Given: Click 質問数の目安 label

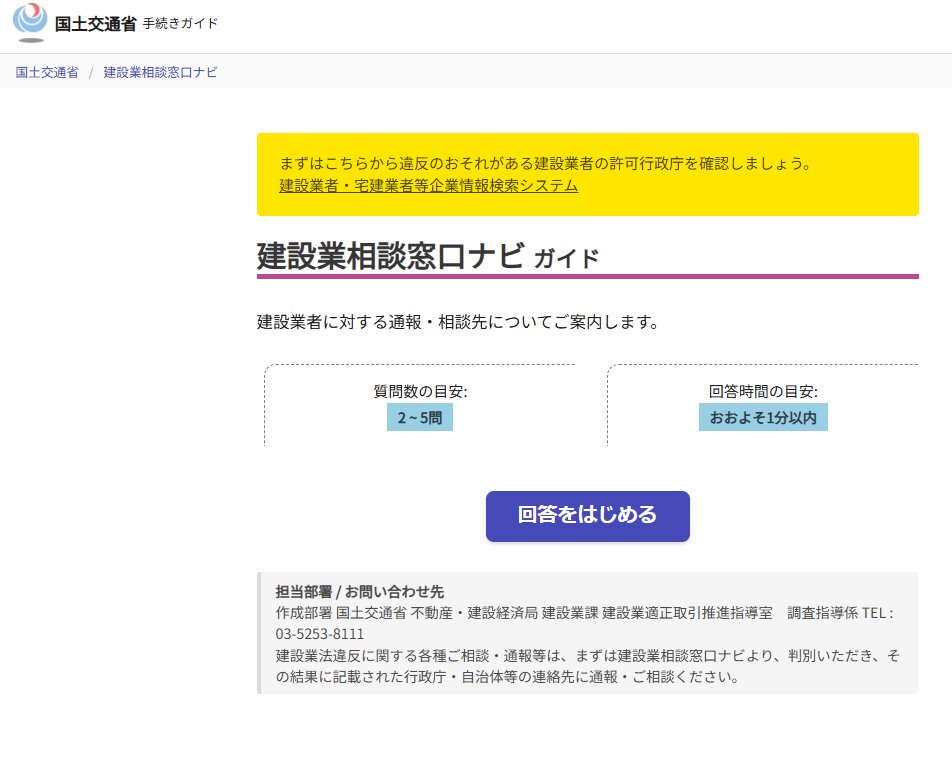Looking at the screenshot, I should coord(420,392).
